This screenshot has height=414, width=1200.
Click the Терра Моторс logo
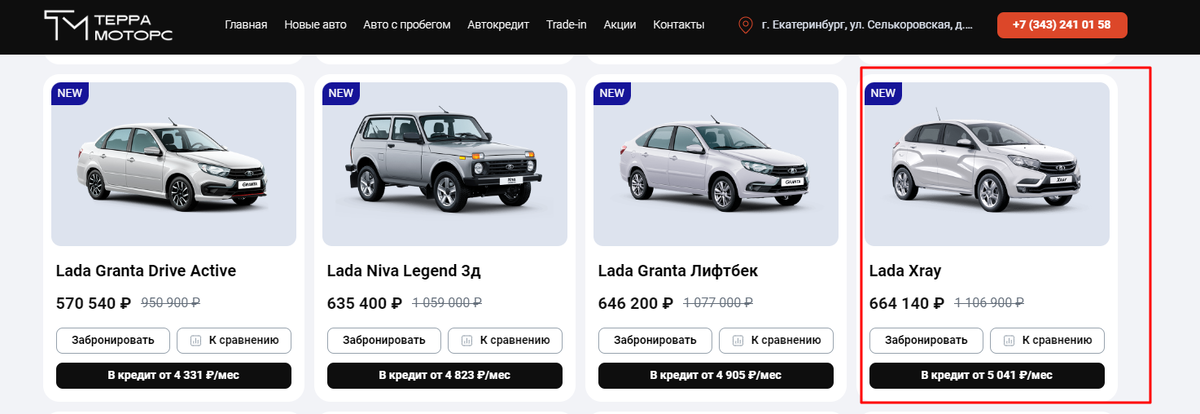109,25
